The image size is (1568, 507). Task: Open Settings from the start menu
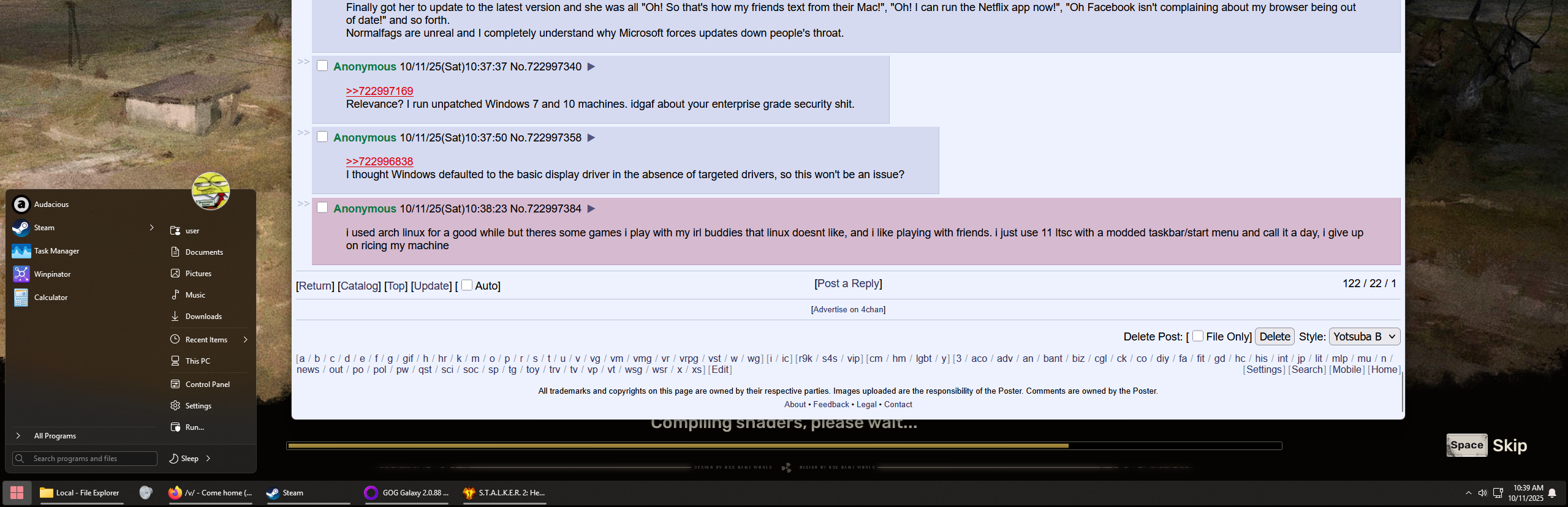point(209,406)
